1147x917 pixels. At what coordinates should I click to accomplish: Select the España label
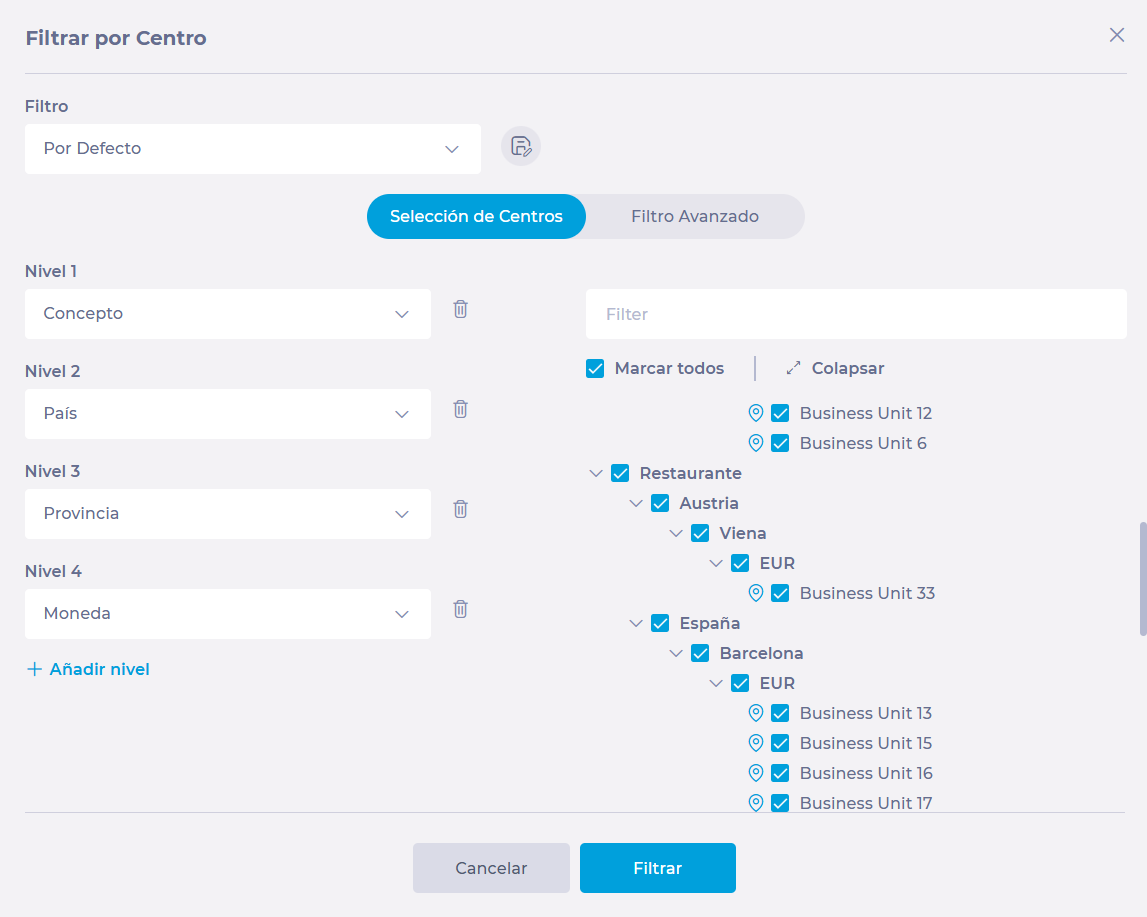[x=710, y=623]
